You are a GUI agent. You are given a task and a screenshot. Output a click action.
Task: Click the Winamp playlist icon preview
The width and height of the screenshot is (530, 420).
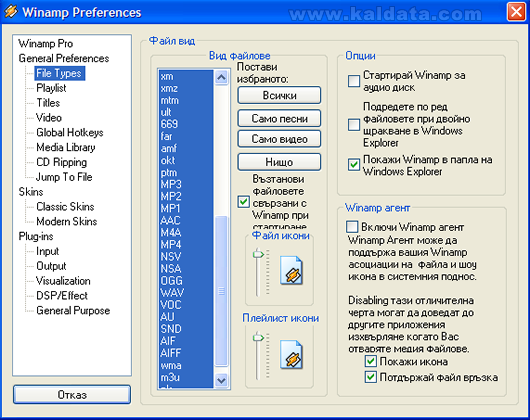coord(291,355)
